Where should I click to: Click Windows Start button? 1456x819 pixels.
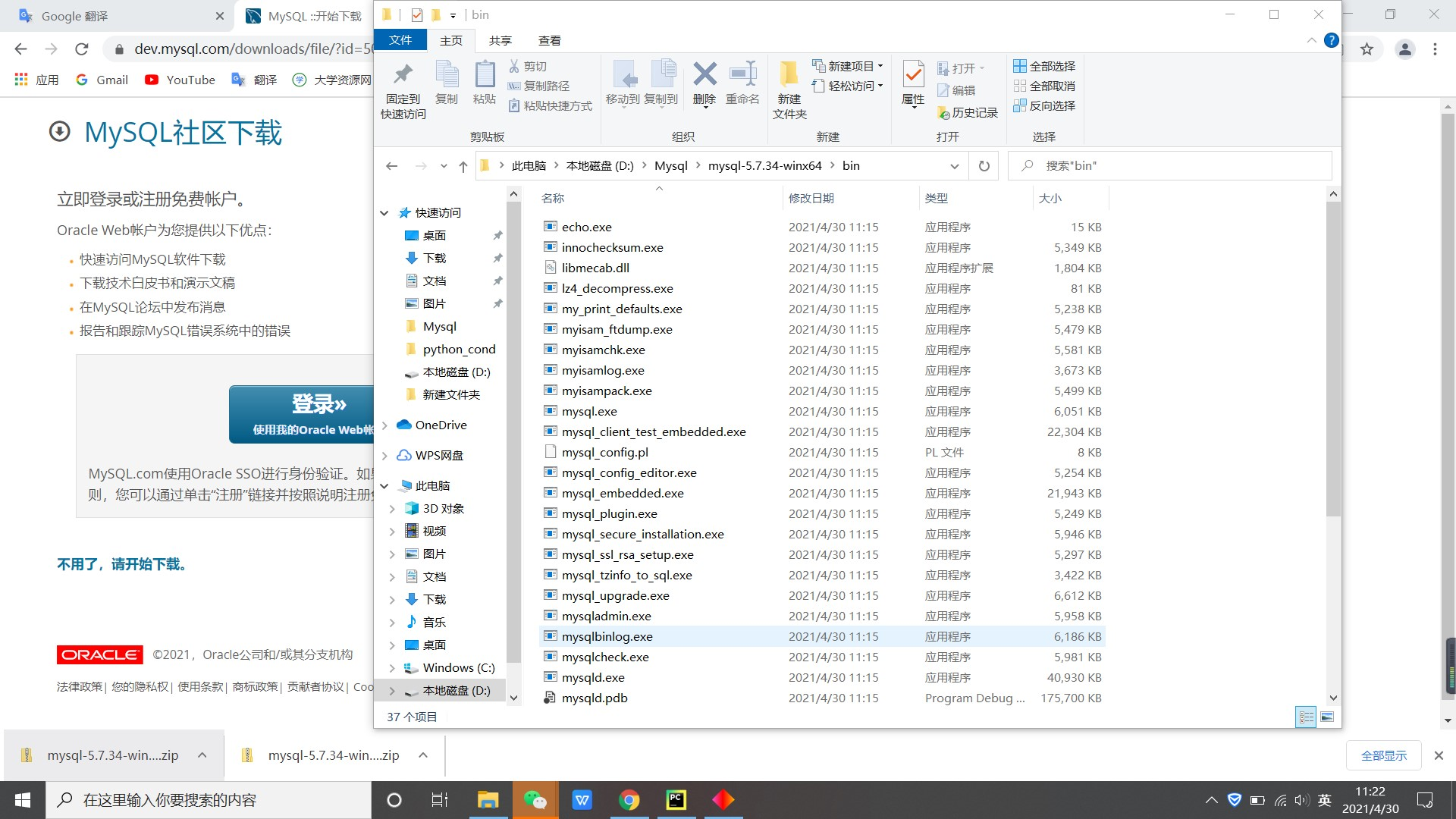(x=23, y=800)
